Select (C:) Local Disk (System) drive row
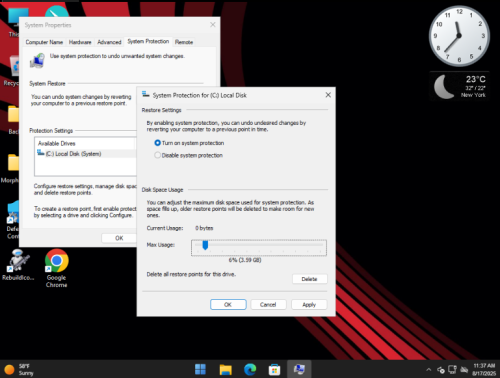Image resolution: width=500 pixels, height=378 pixels. pos(86,154)
